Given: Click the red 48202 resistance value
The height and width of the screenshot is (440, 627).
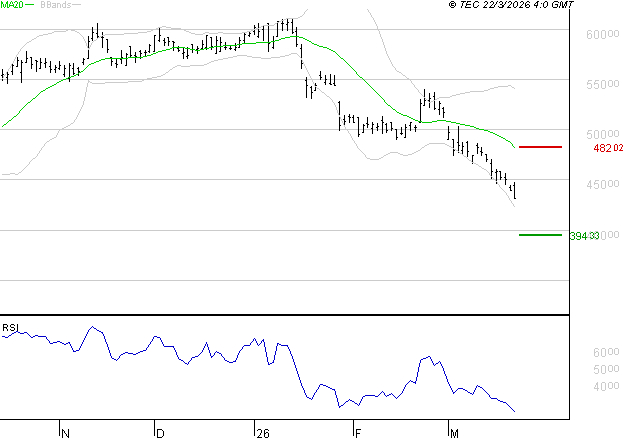Looking at the screenshot, I should (608, 148).
